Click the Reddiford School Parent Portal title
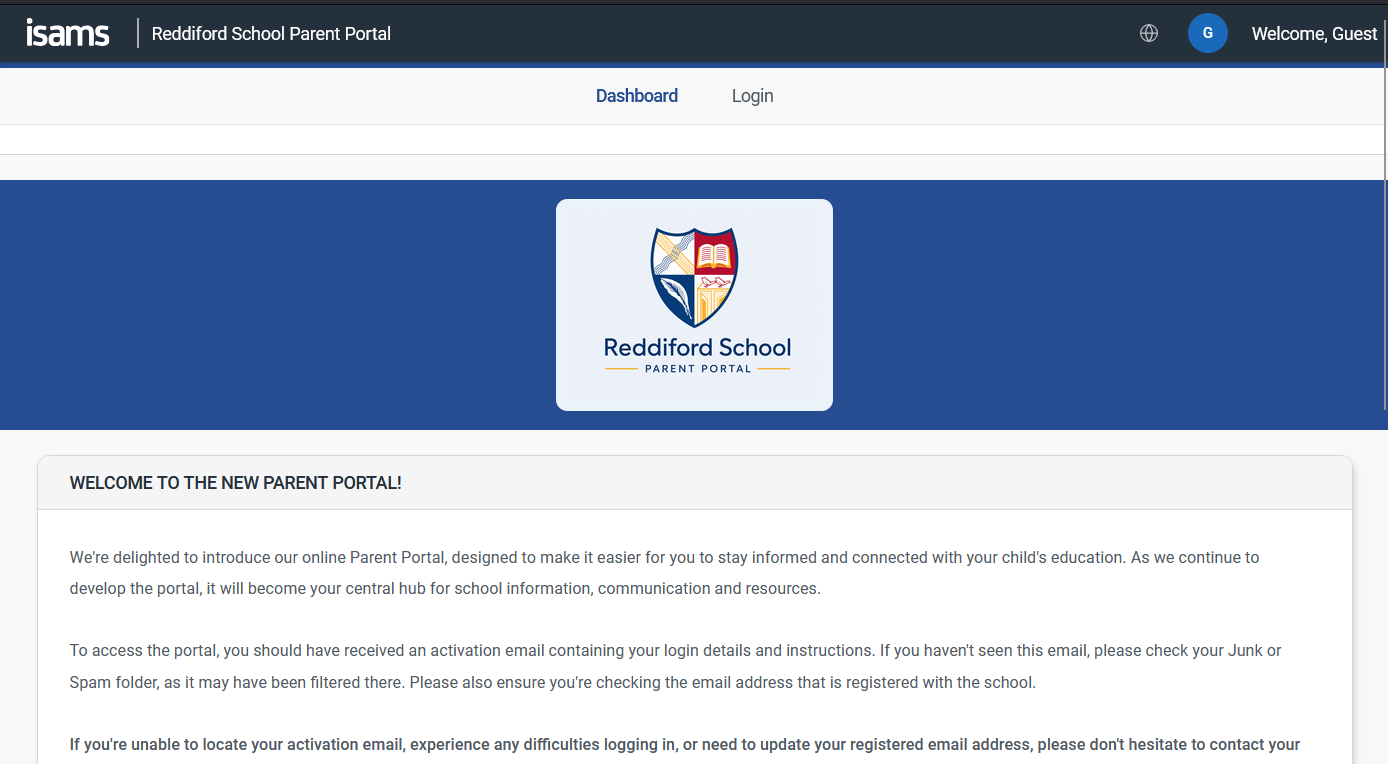This screenshot has height=764, width=1388. (271, 34)
